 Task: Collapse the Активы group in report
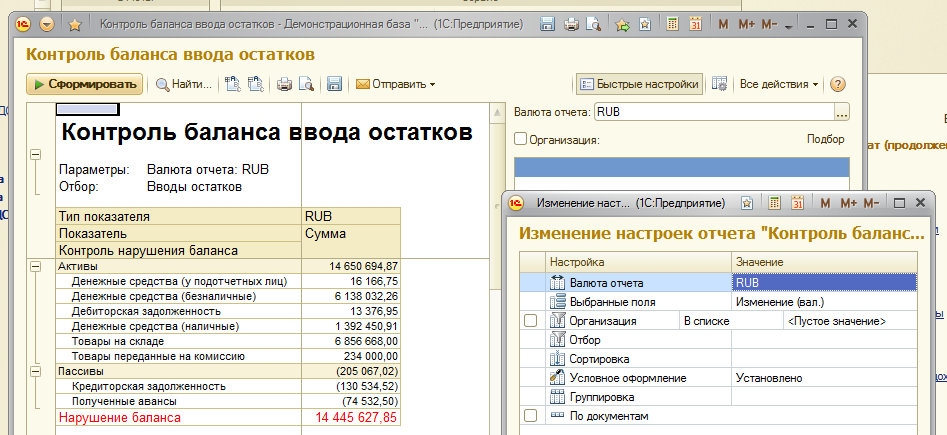pyautogui.click(x=36, y=267)
